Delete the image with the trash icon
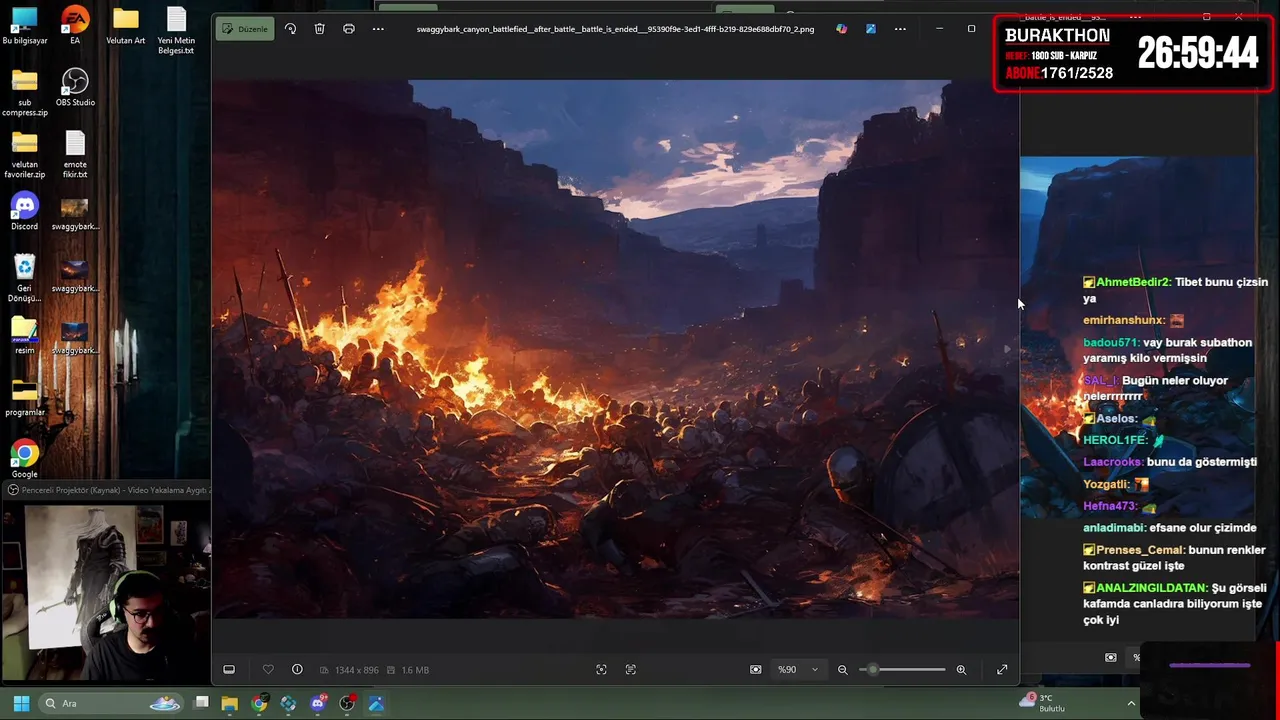This screenshot has height=720, width=1280. 320,29
